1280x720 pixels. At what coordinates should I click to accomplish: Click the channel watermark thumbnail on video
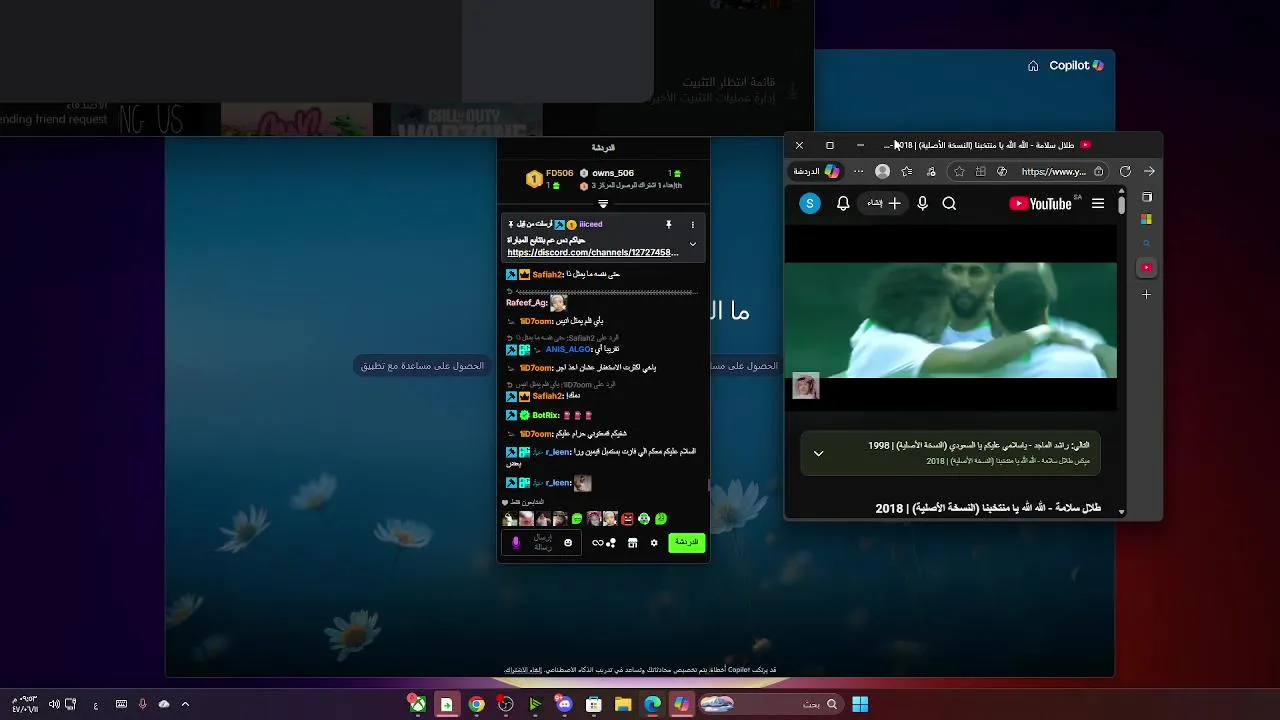coord(806,386)
